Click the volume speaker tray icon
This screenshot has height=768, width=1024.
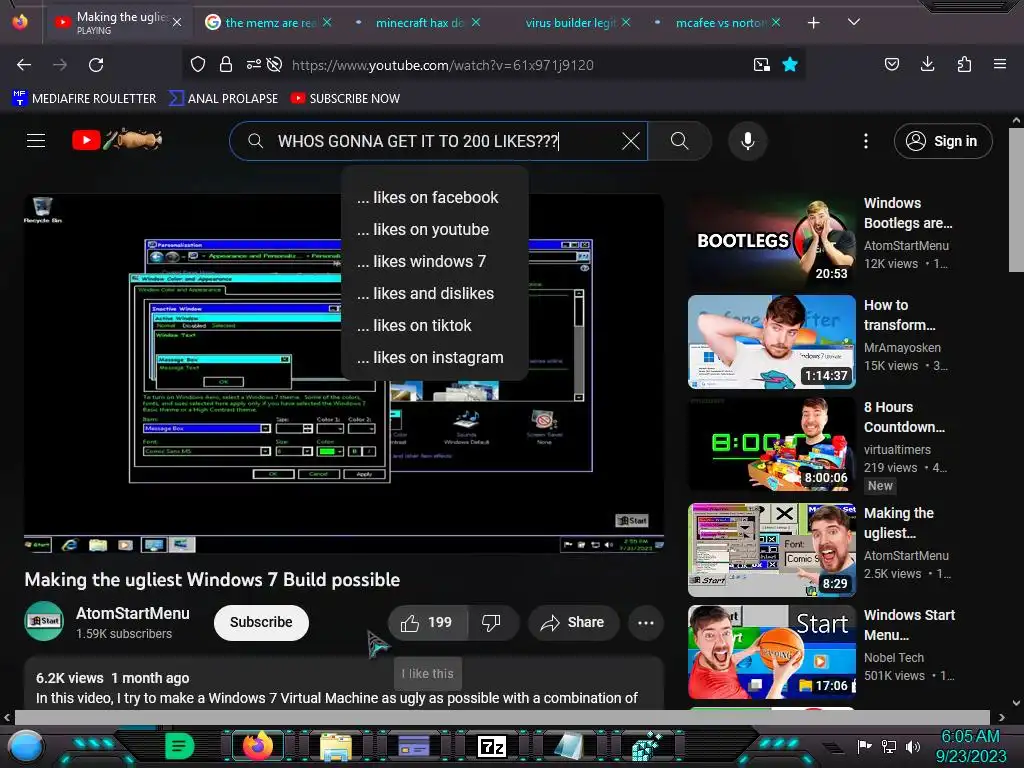pos(913,746)
